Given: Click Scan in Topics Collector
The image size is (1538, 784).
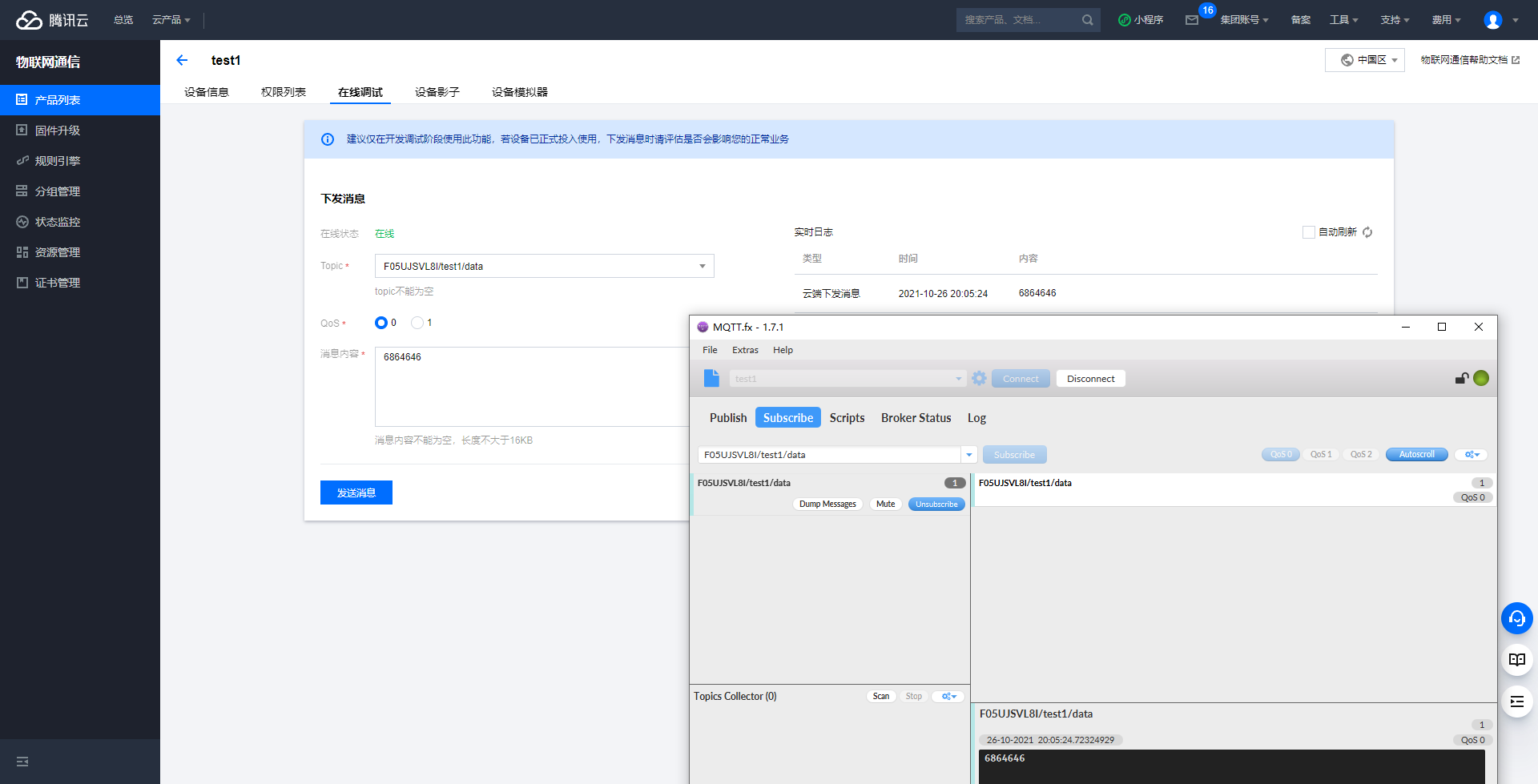Looking at the screenshot, I should coord(881,697).
